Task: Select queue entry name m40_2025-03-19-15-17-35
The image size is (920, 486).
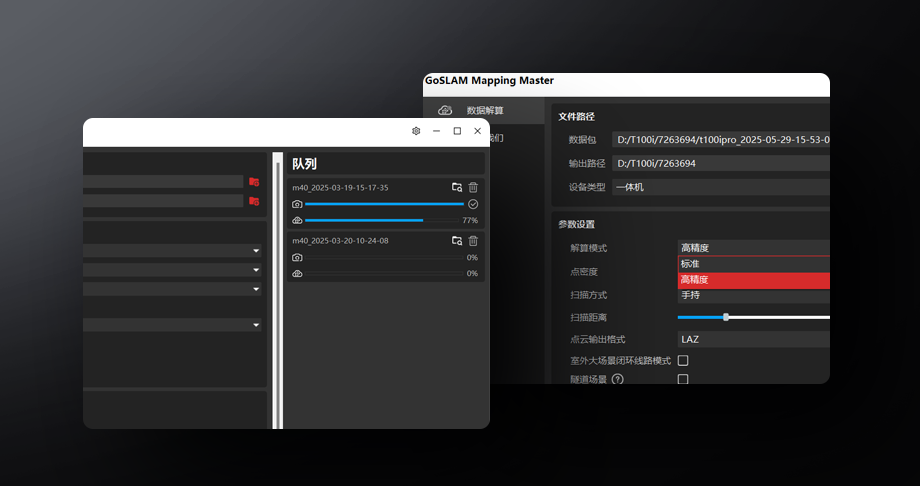Action: tap(340, 188)
